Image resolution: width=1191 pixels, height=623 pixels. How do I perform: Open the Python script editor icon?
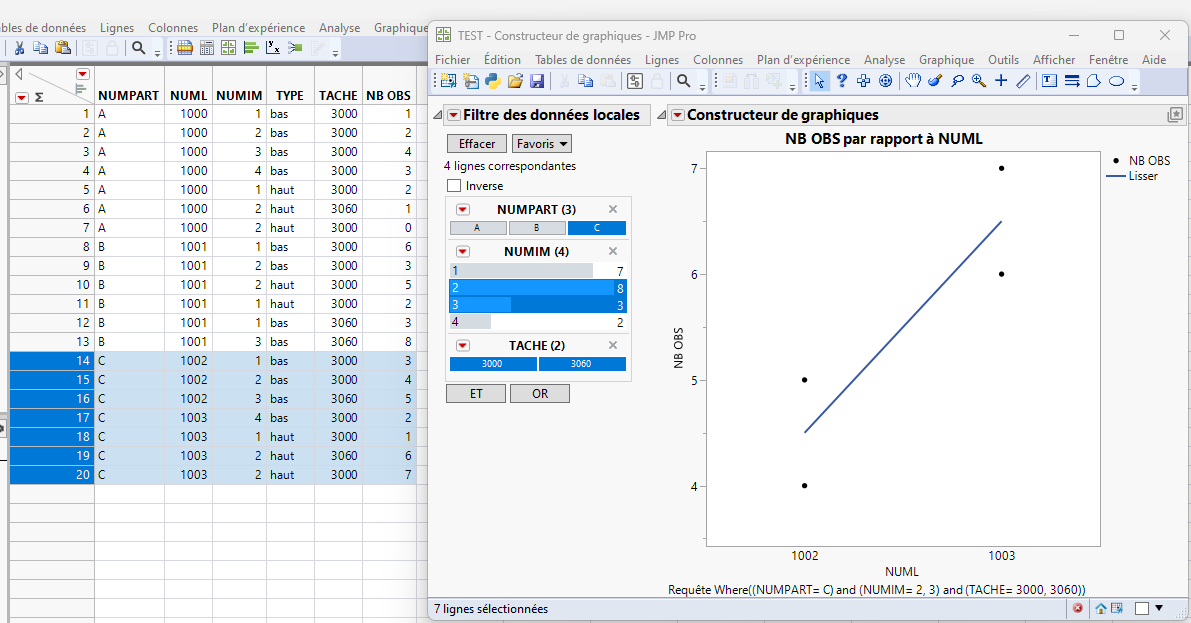click(493, 80)
